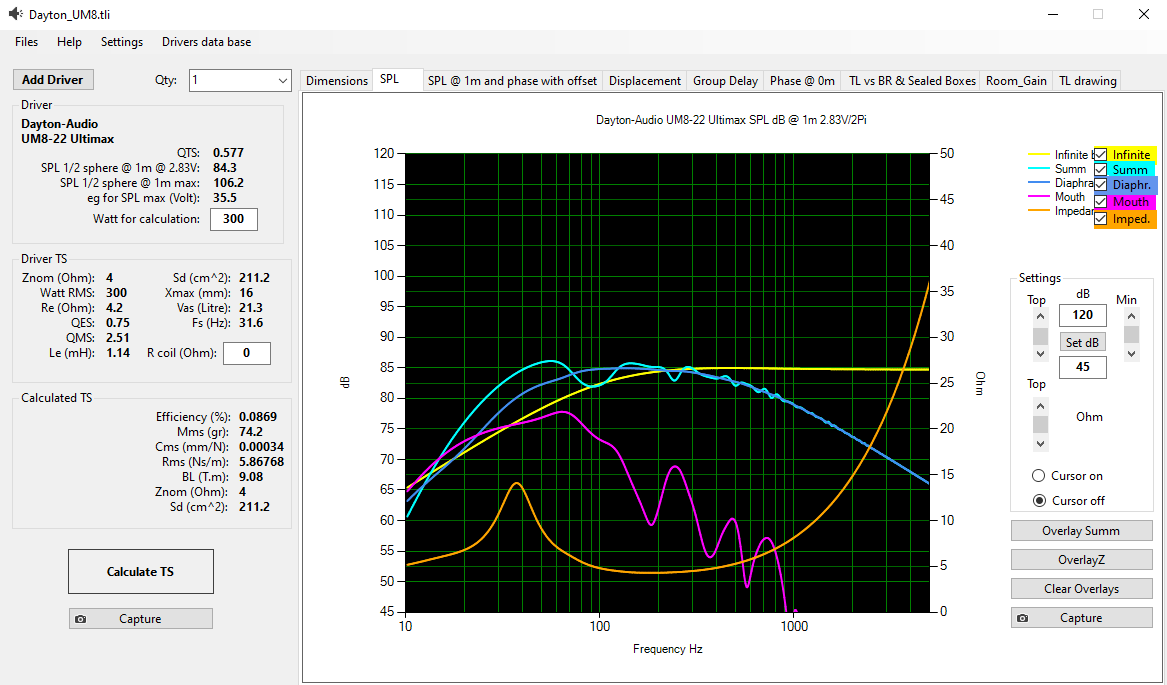This screenshot has width=1167, height=685.
Task: Click up arrow of dB Top scrollbar
Action: point(1040,316)
